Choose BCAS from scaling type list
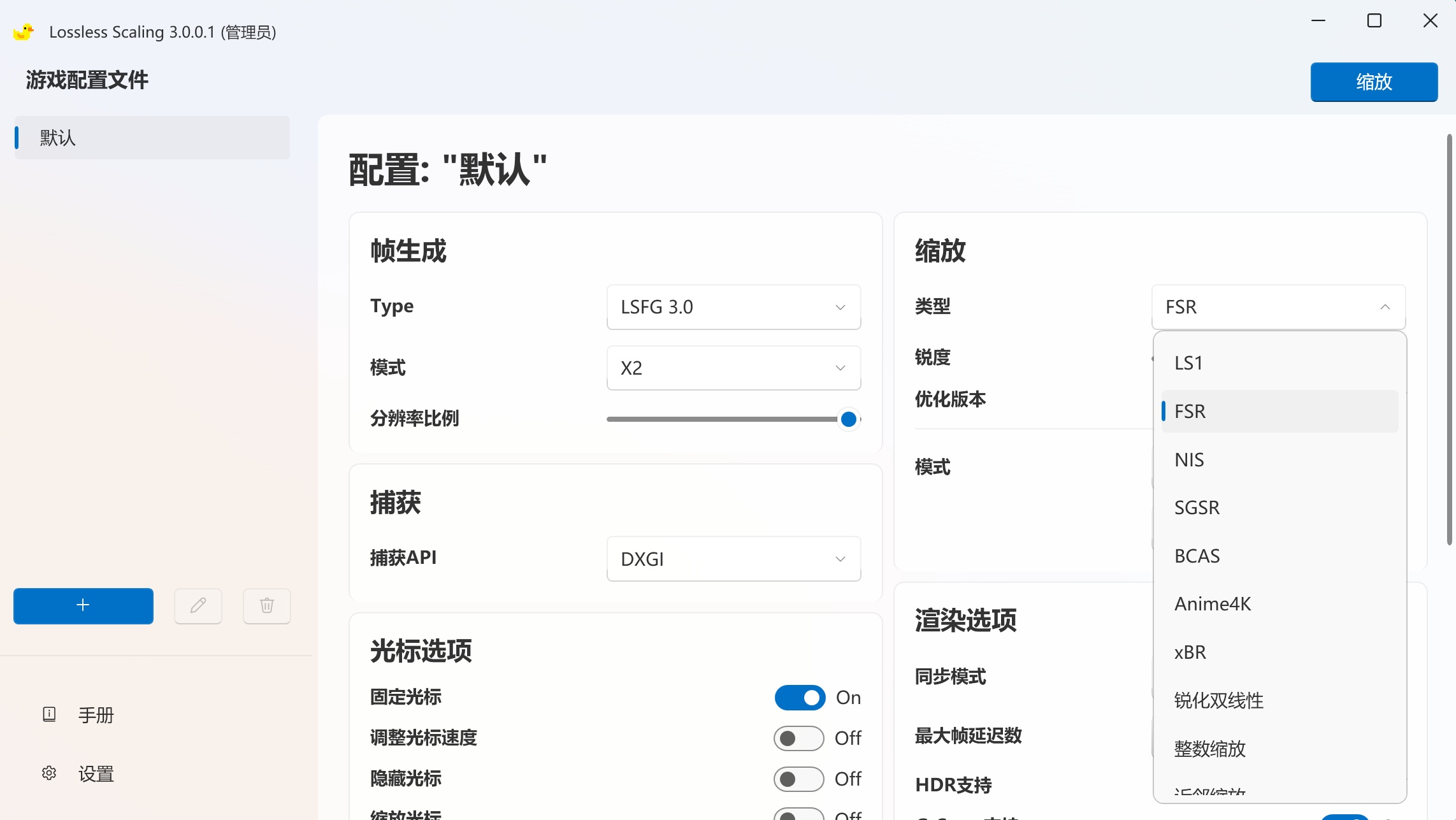This screenshot has width=1456, height=820. [1279, 556]
